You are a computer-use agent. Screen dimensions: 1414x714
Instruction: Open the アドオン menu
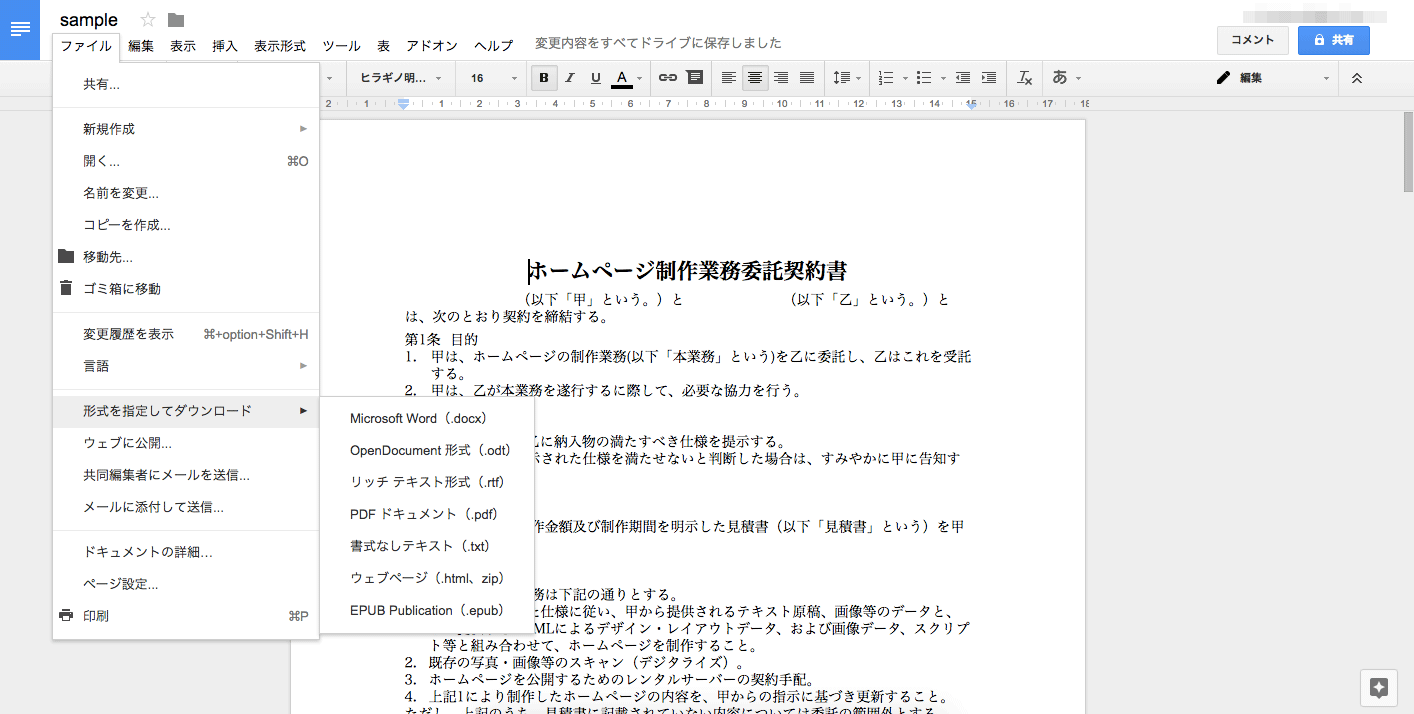pyautogui.click(x=432, y=46)
